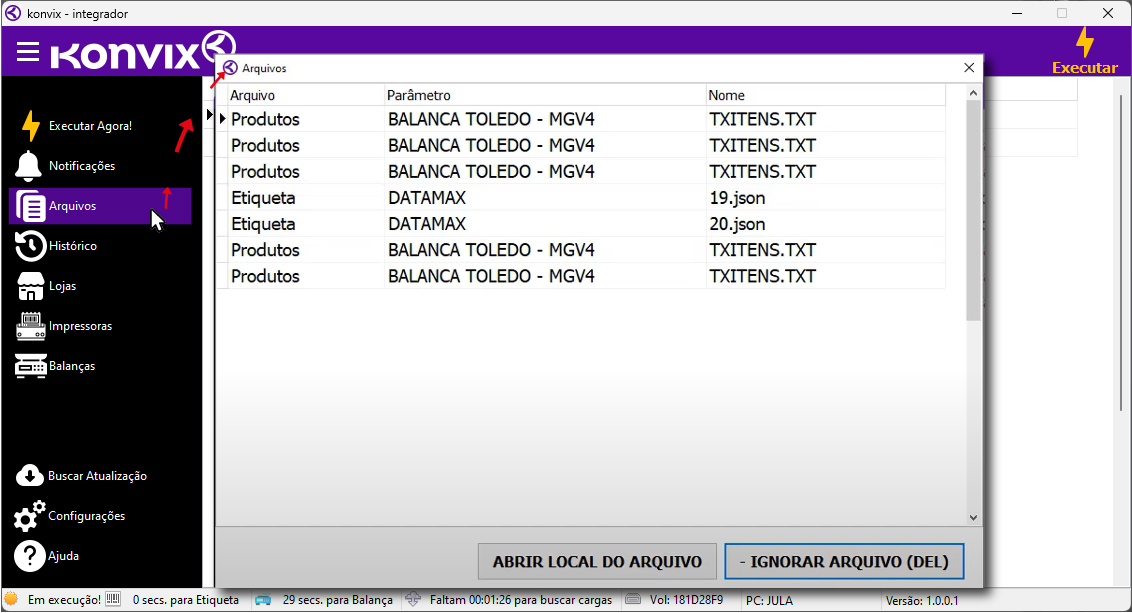Select Etiqueta cell in the 20.json row
Screen dimensions: 1132x613
tap(306, 224)
